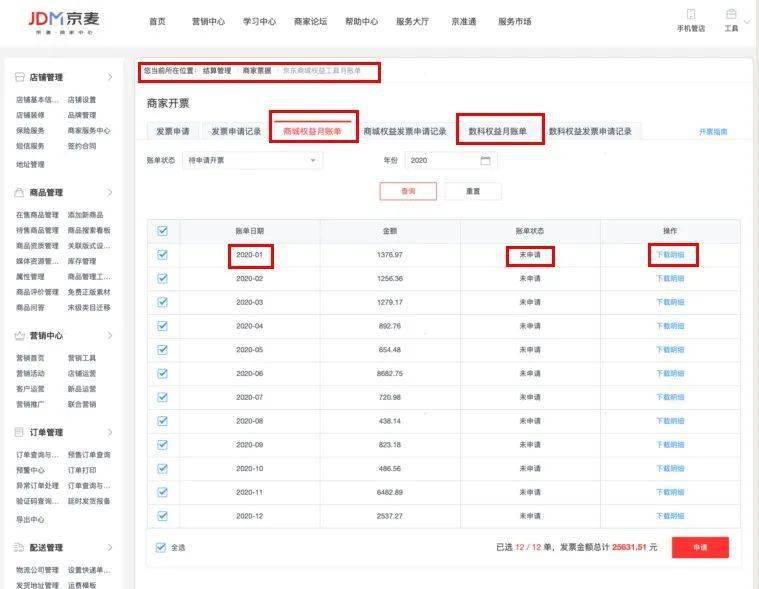Open the 工具 toolbox icon at top right
The width and height of the screenshot is (759, 589).
pos(731,14)
